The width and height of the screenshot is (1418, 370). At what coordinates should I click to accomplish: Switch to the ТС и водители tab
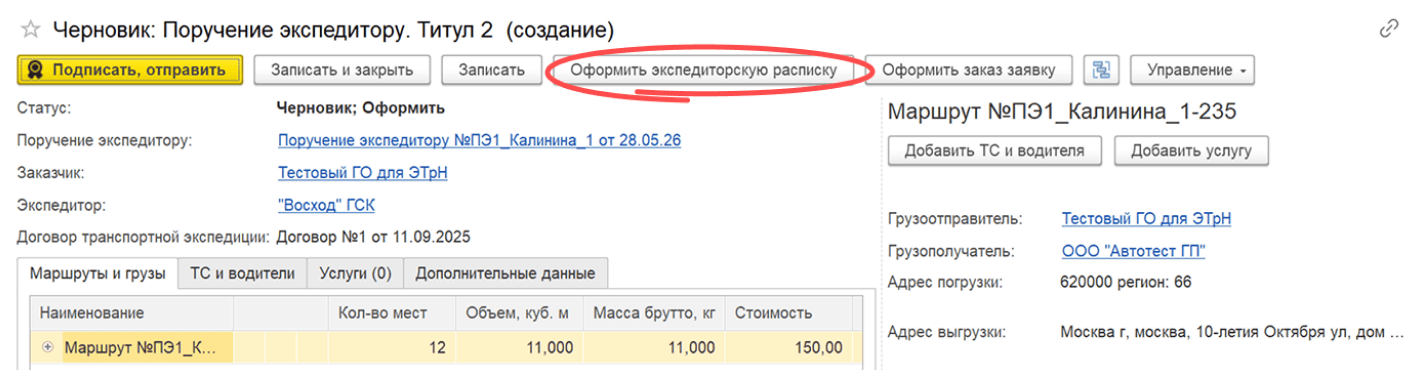(x=242, y=273)
